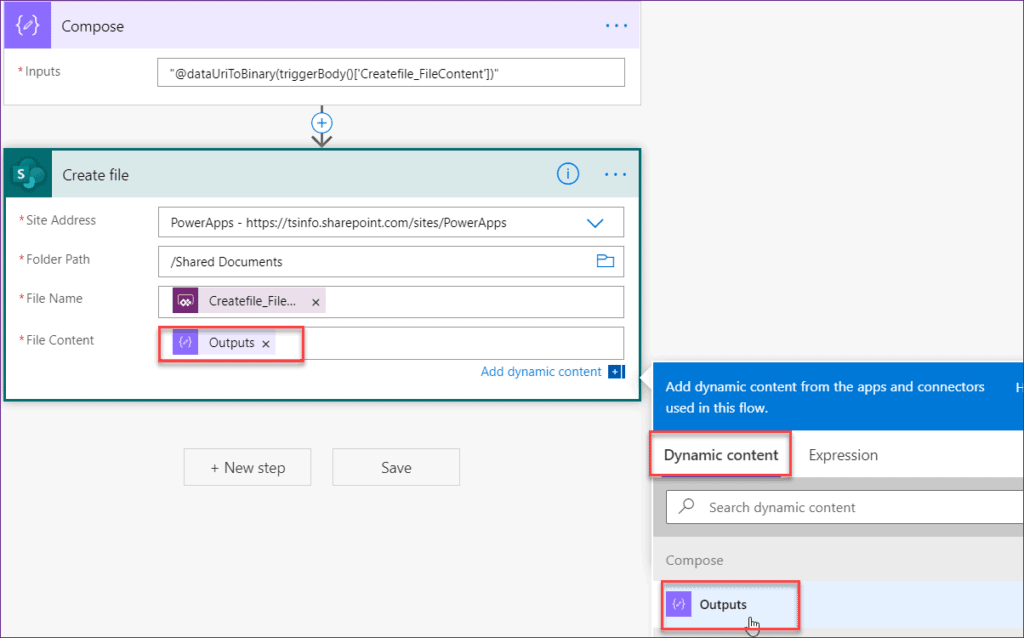This screenshot has height=638, width=1024.
Task: Open the Compose action ellipsis menu
Action: coord(616,26)
